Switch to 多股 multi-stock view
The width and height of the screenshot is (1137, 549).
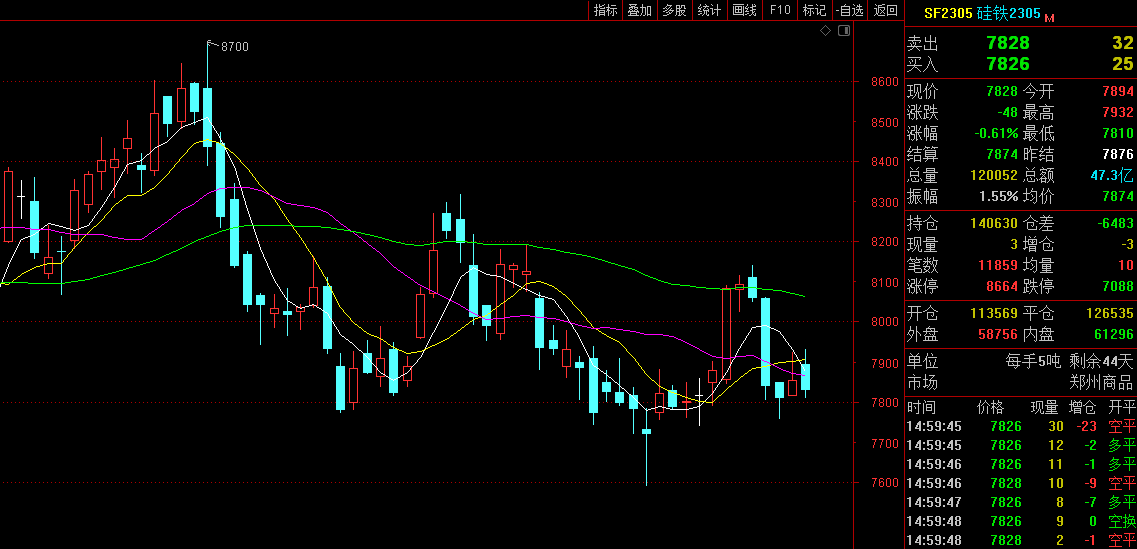click(x=674, y=10)
